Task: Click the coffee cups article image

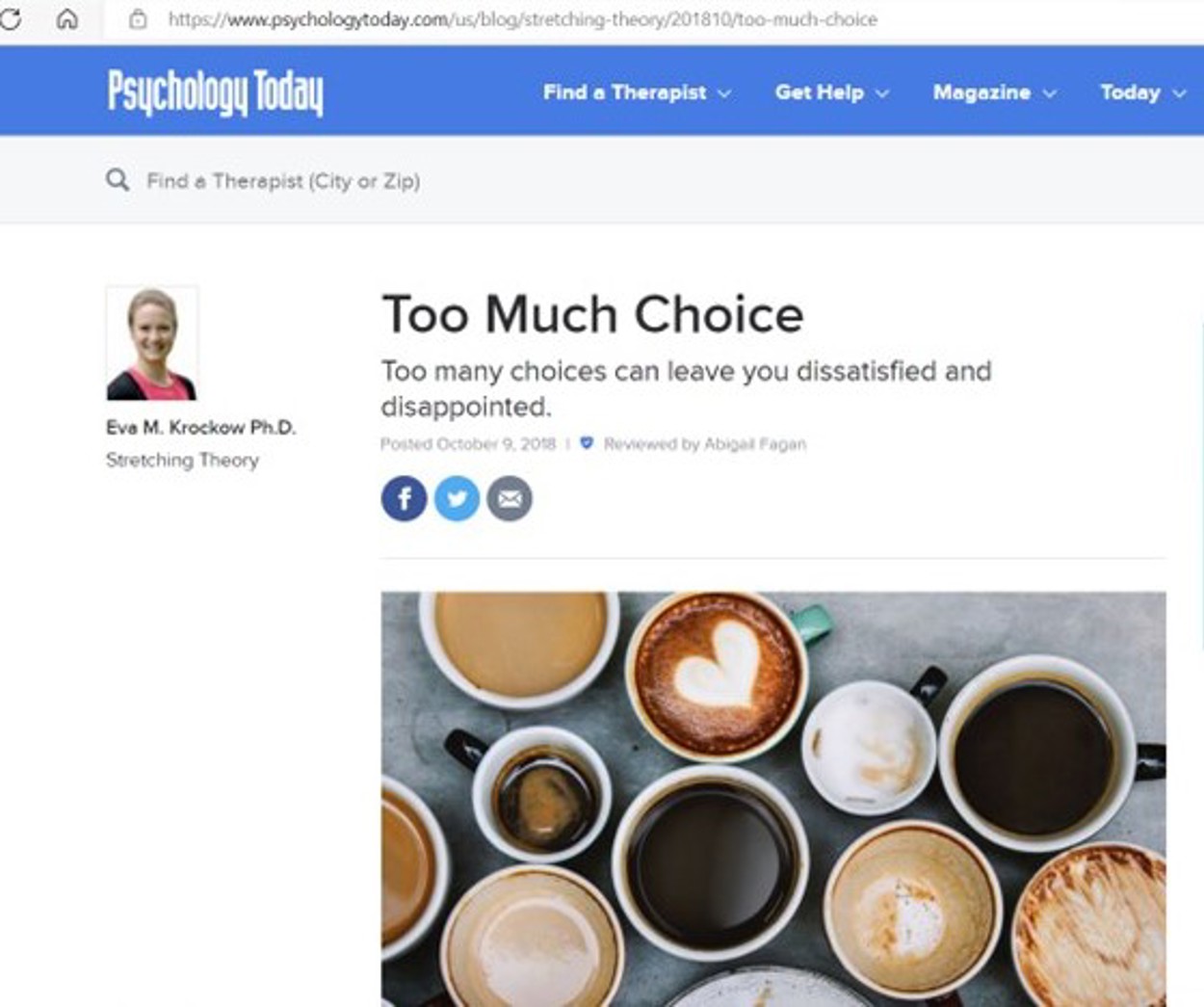Action: (x=773, y=799)
